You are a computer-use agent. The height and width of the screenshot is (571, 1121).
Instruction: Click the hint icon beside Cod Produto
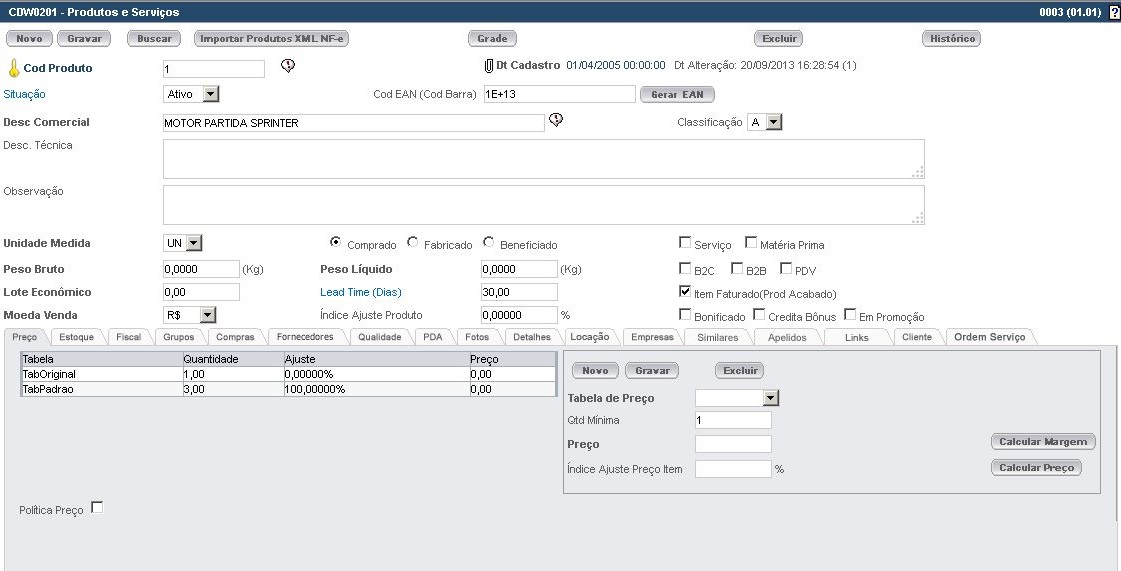pos(288,67)
